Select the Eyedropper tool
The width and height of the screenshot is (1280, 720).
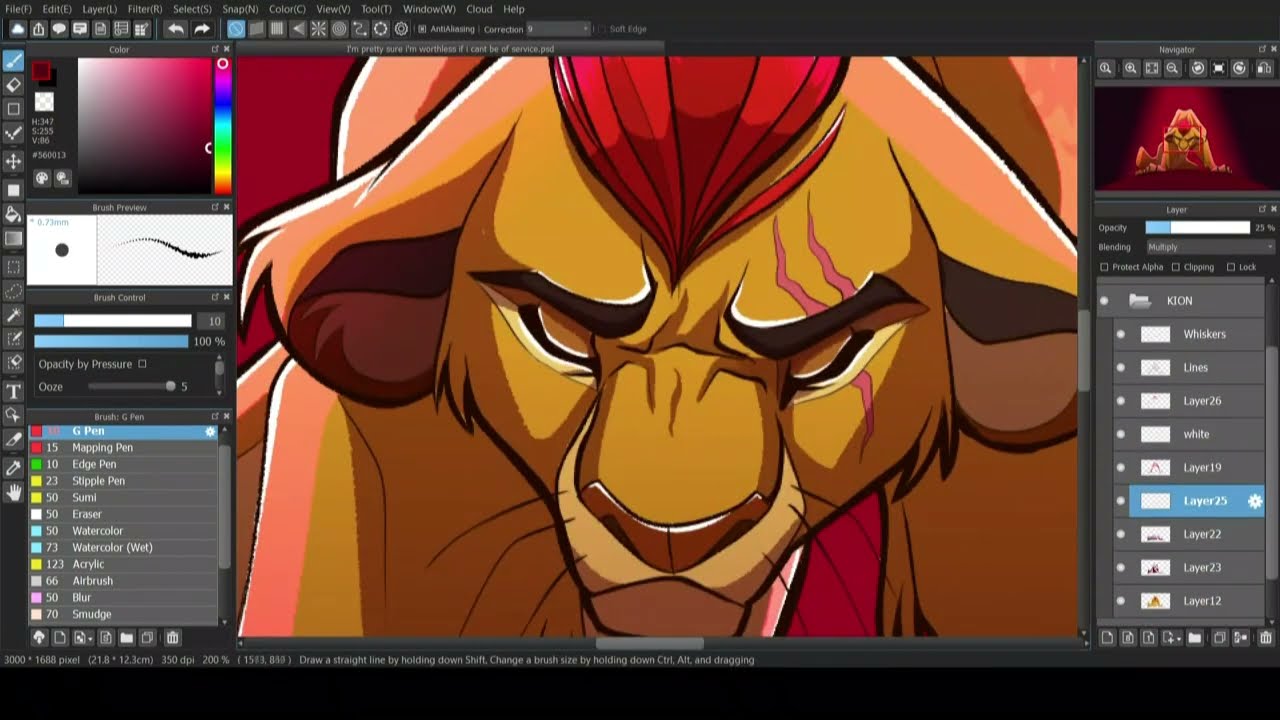13,466
